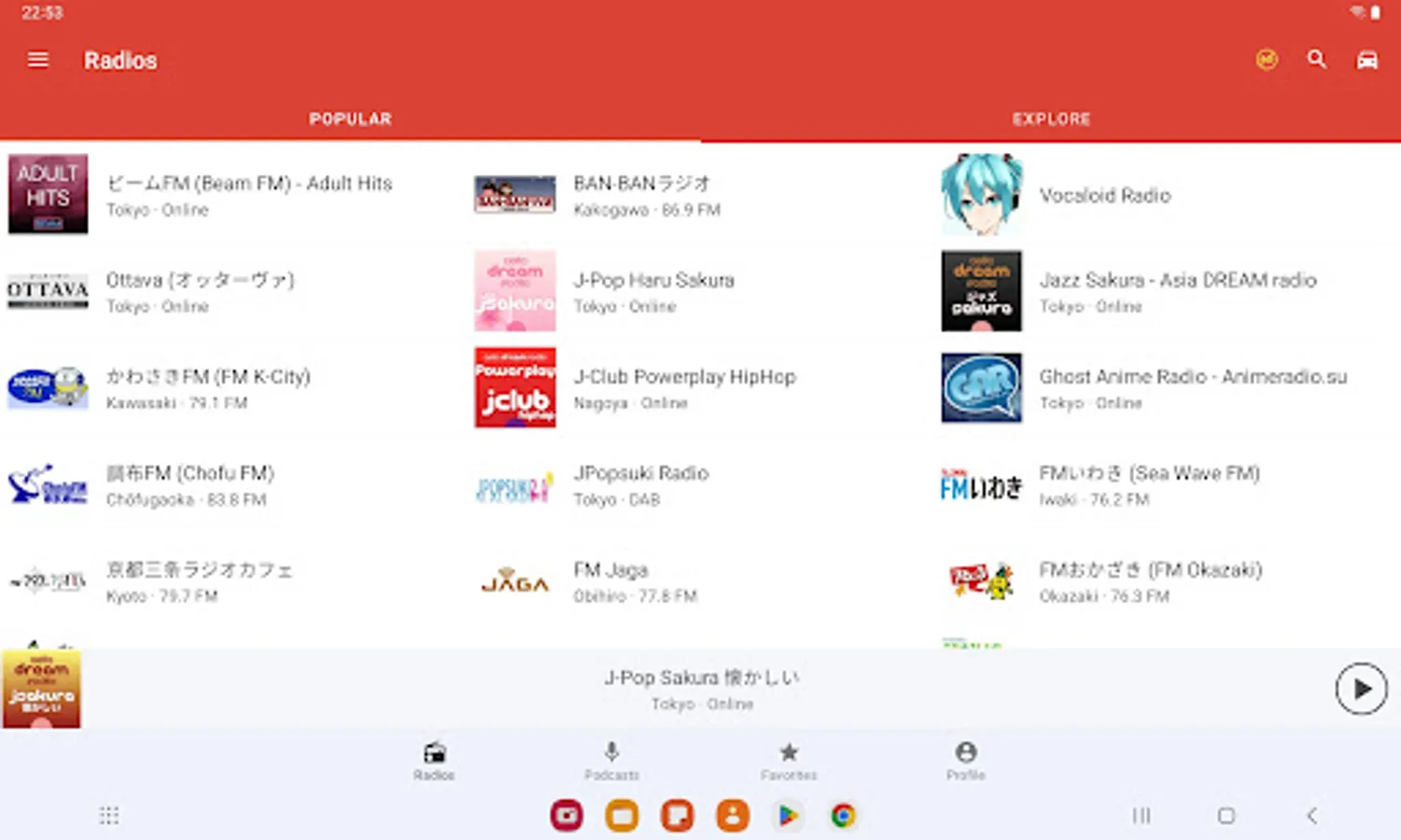Open Profile bottom navigation item

(966, 761)
